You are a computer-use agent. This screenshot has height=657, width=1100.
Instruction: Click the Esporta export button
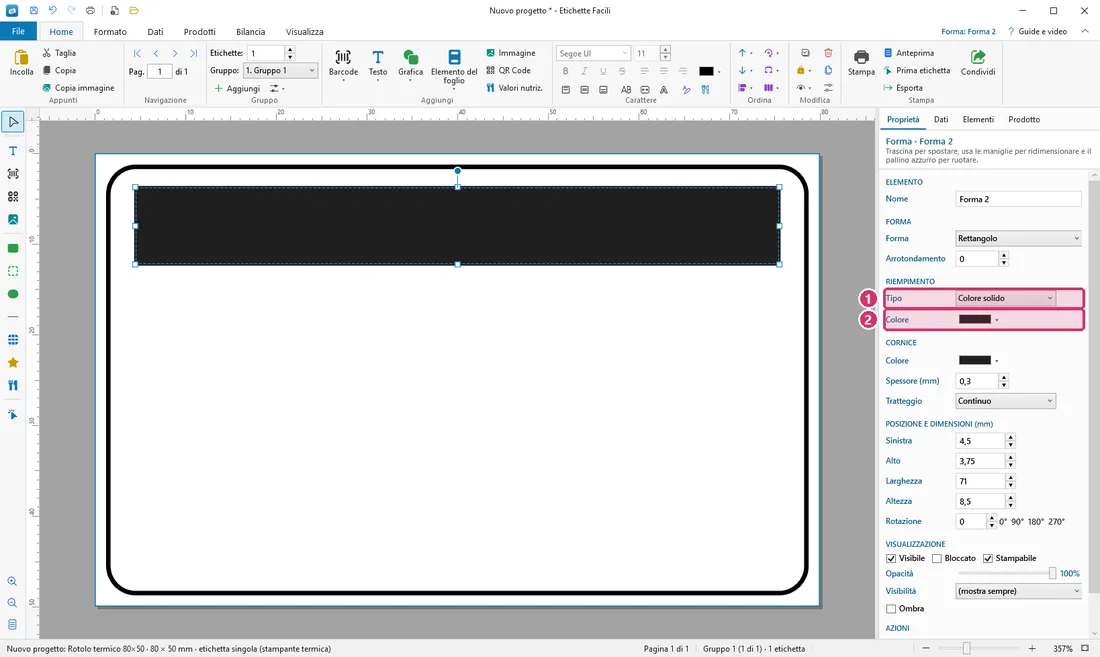pyautogui.click(x=904, y=88)
